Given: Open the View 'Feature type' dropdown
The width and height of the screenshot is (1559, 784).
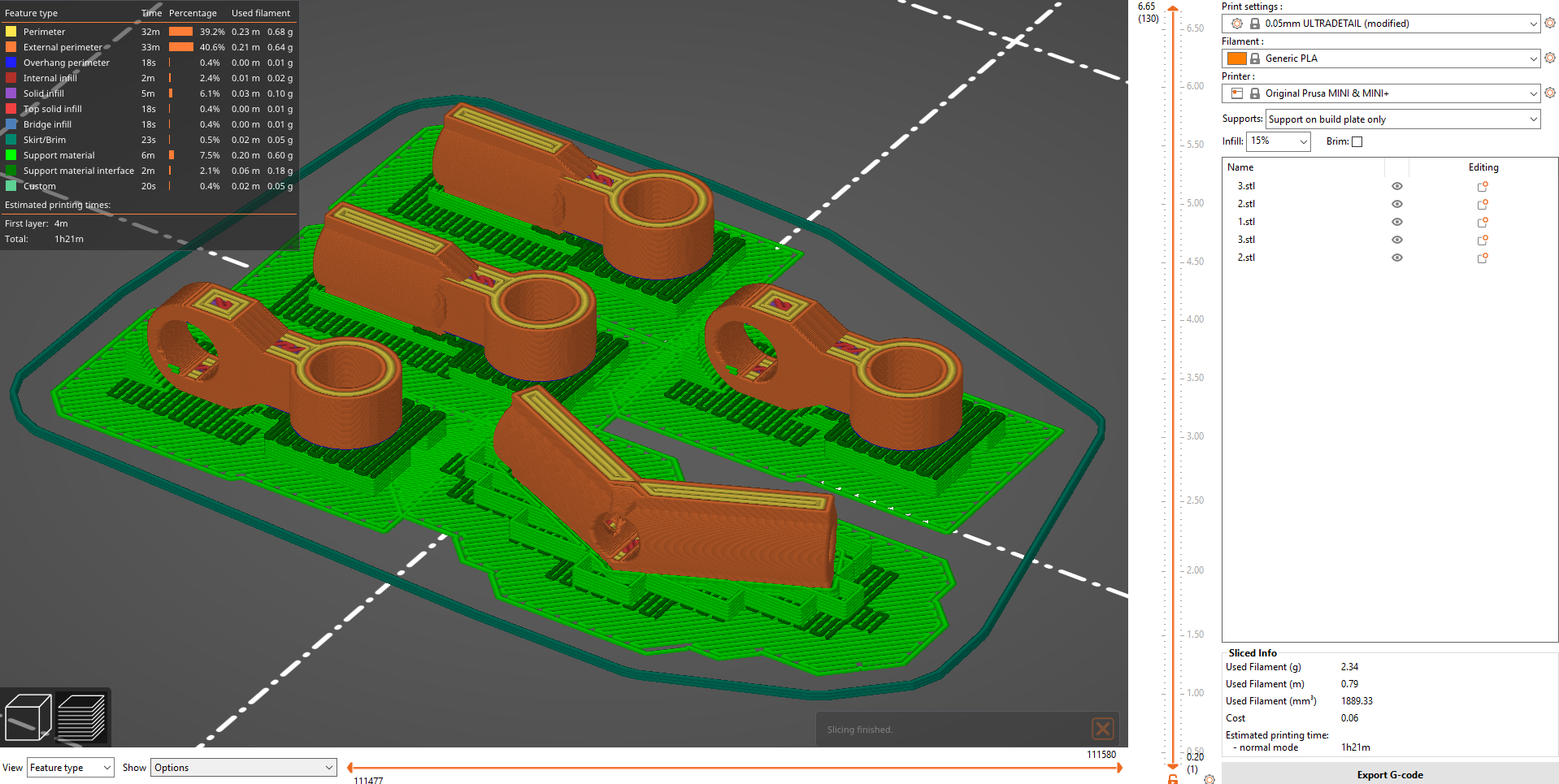Looking at the screenshot, I should (x=71, y=768).
